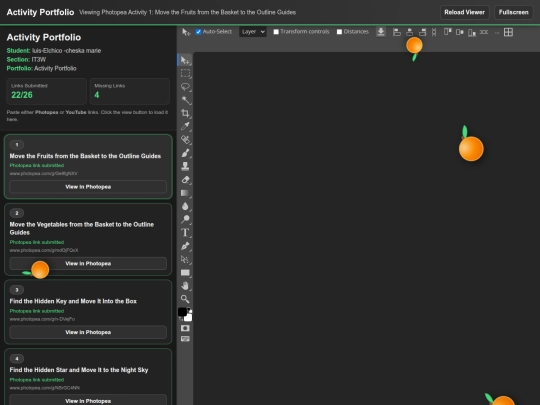540x405 pixels.
Task: Select the Crop tool
Action: (185, 113)
